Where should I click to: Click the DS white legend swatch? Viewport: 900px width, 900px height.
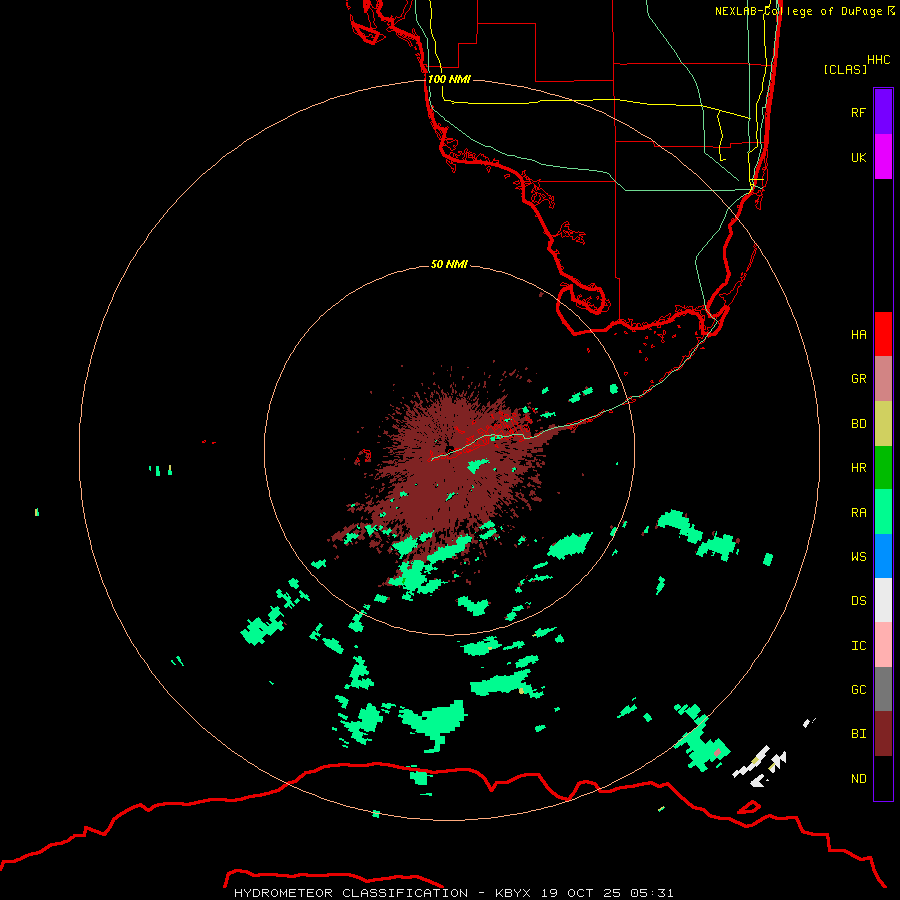click(x=883, y=600)
